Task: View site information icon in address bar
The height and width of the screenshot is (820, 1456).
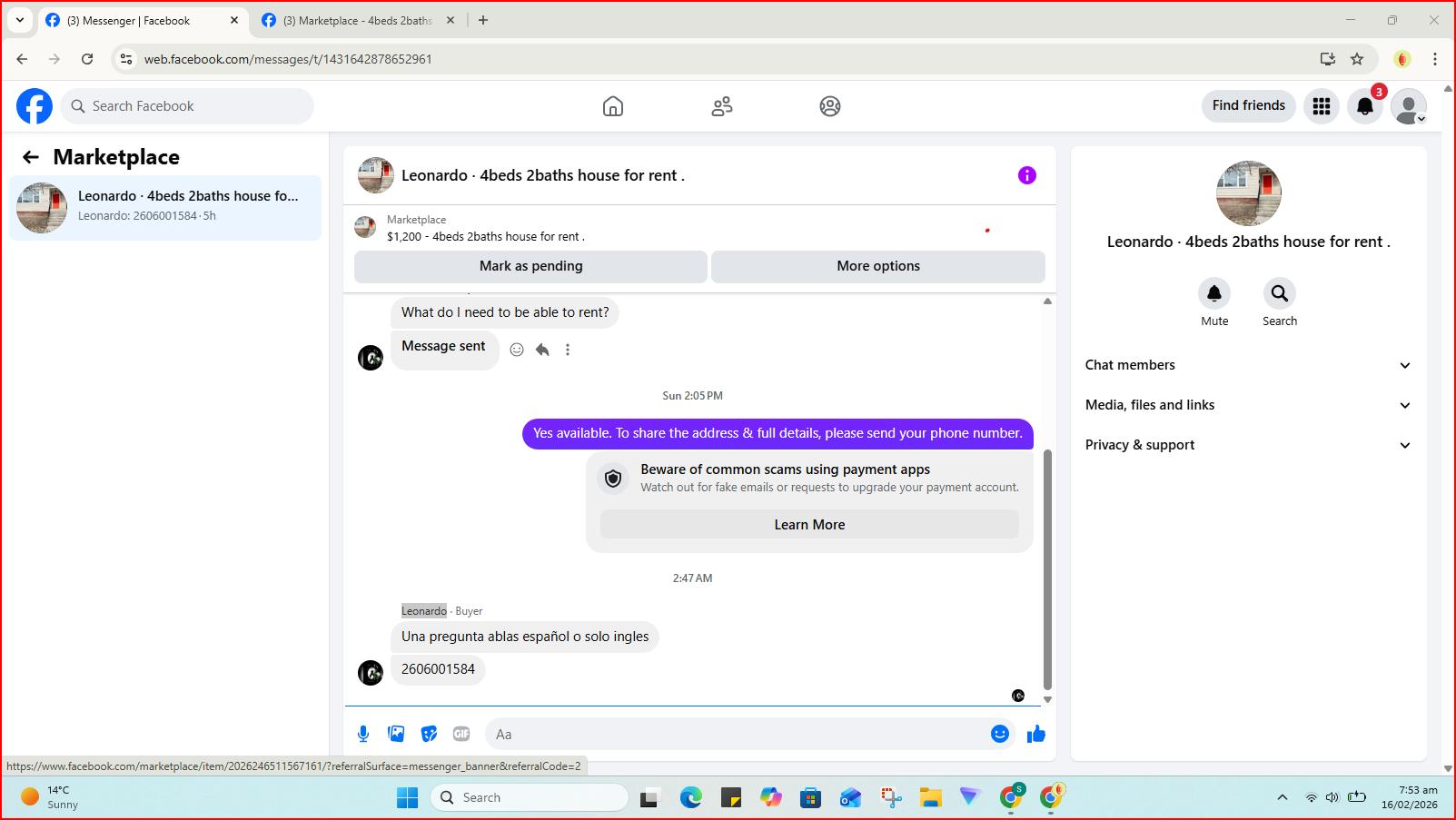Action: (x=126, y=59)
